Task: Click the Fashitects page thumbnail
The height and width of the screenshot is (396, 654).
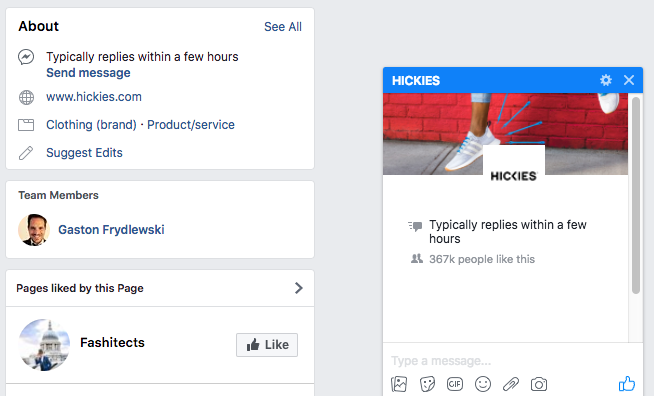Action: click(x=44, y=345)
